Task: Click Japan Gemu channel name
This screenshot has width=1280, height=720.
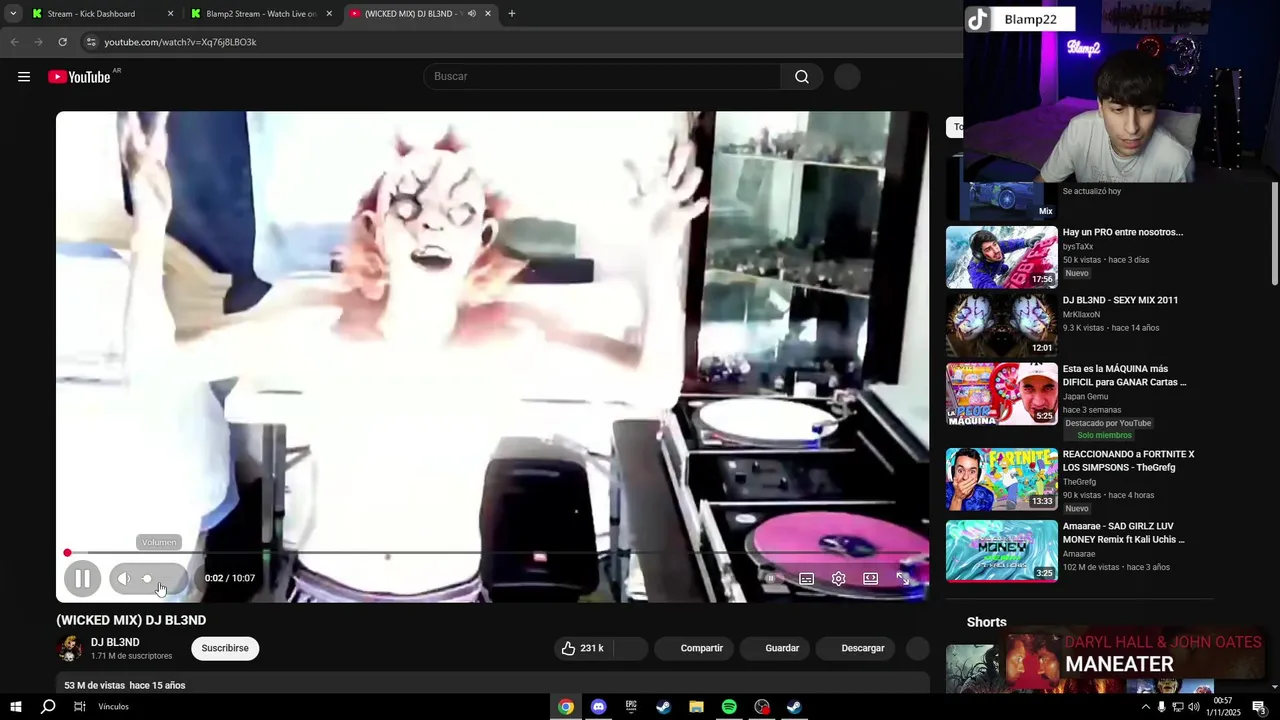Action: 1085,396
